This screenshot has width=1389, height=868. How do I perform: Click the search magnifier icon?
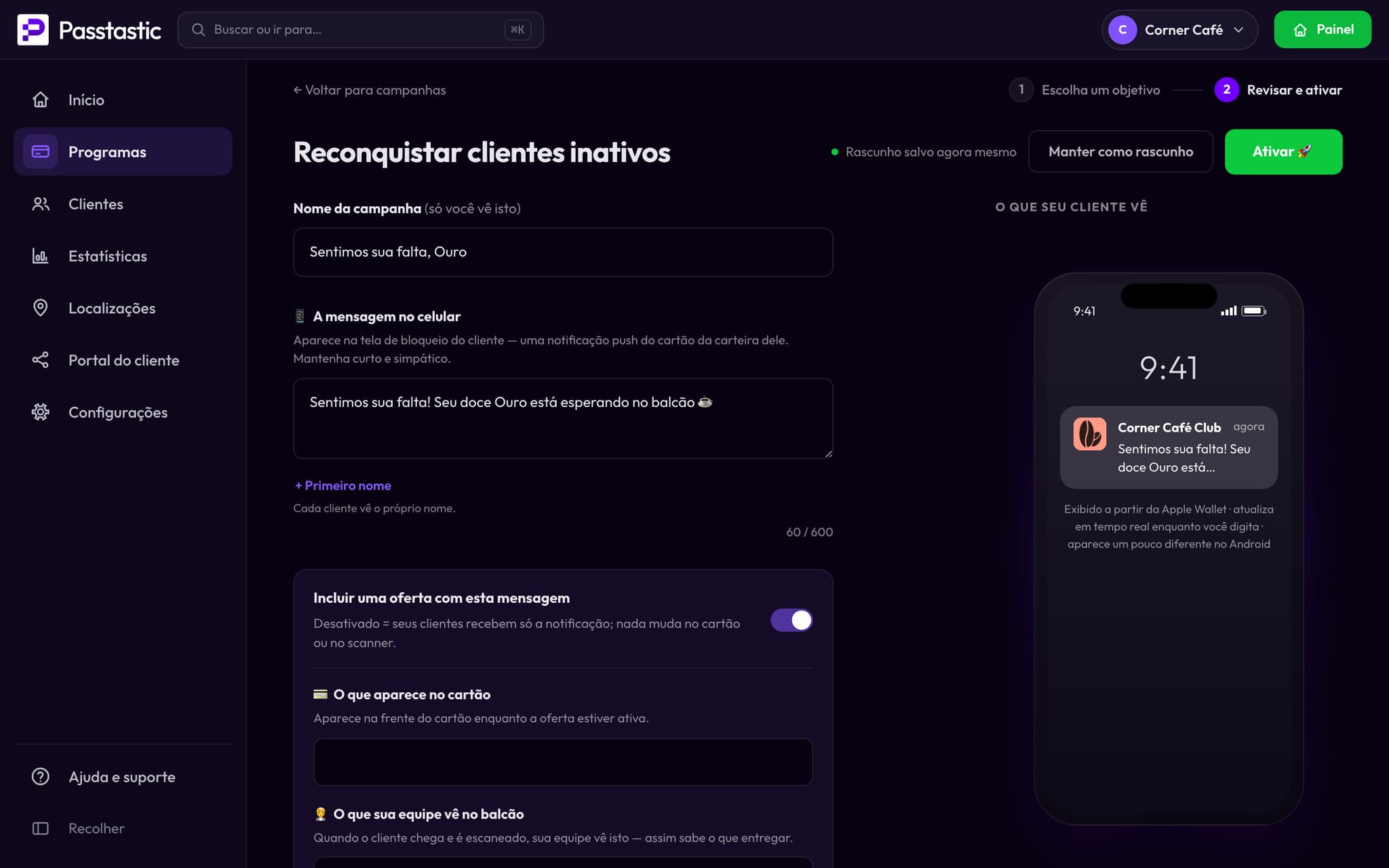[x=198, y=30]
